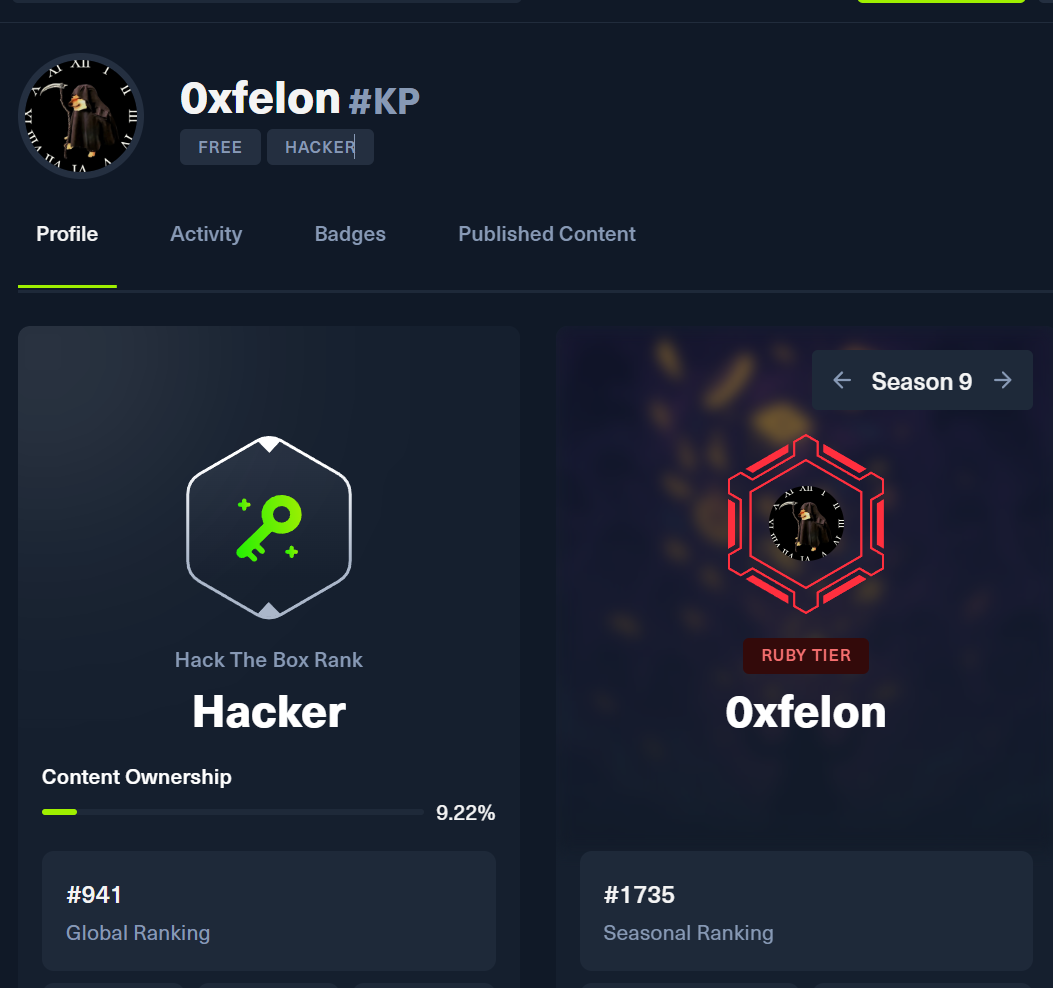Click the RUBY TIER label
1053x988 pixels.
[x=806, y=656]
